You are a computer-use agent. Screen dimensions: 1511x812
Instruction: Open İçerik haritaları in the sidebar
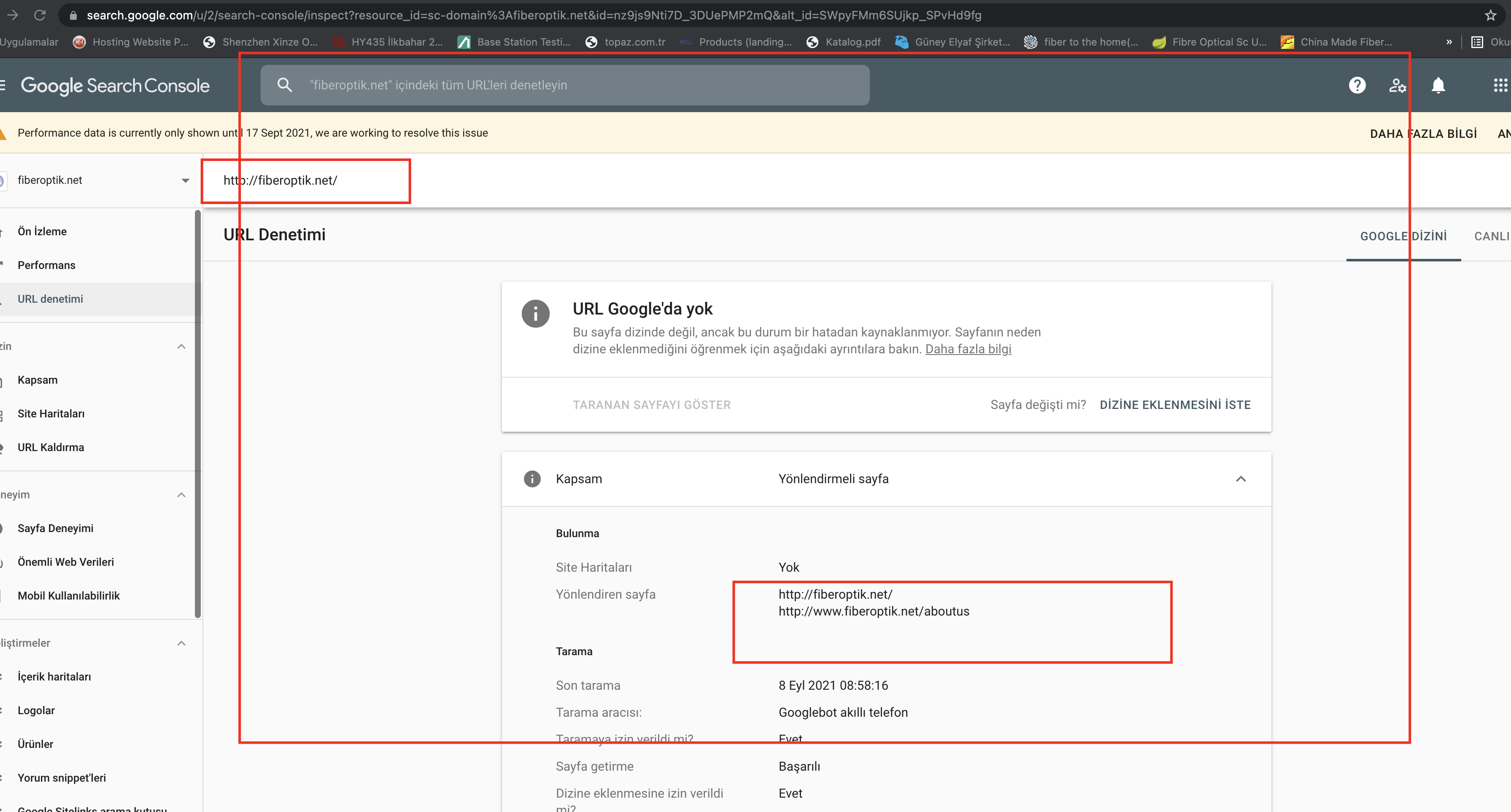(54, 677)
